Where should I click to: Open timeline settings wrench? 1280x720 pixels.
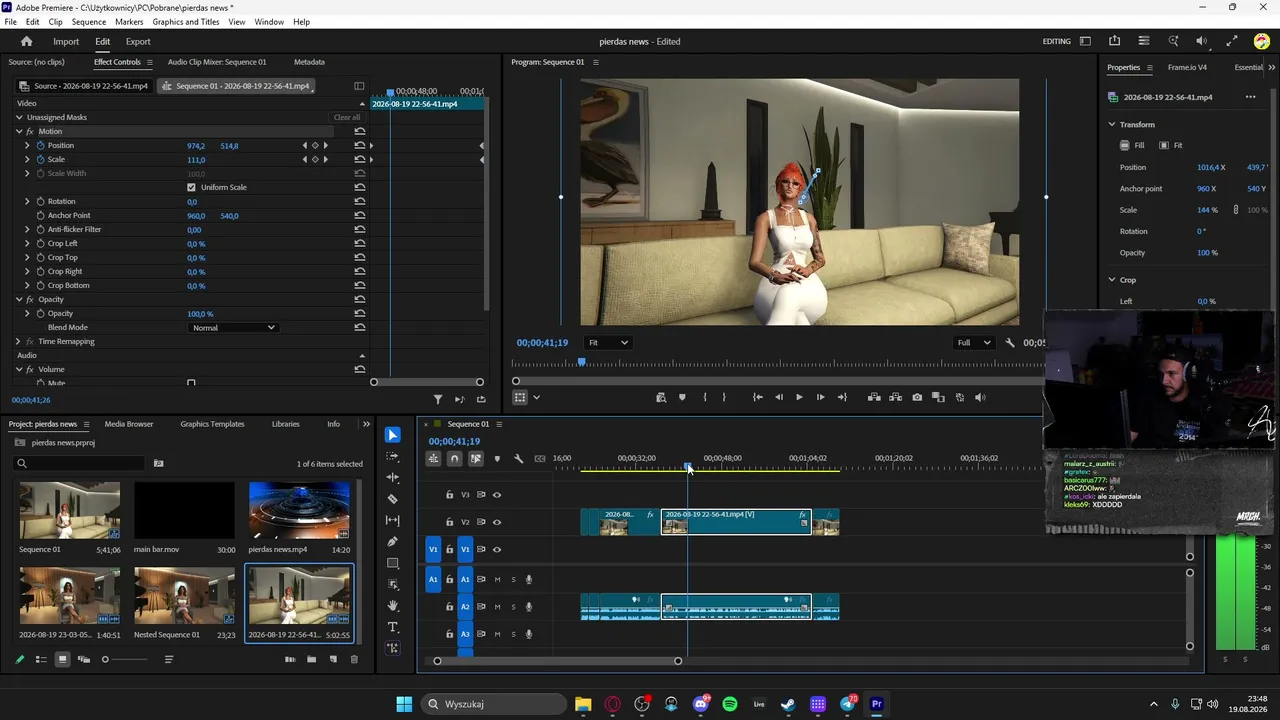[518, 459]
